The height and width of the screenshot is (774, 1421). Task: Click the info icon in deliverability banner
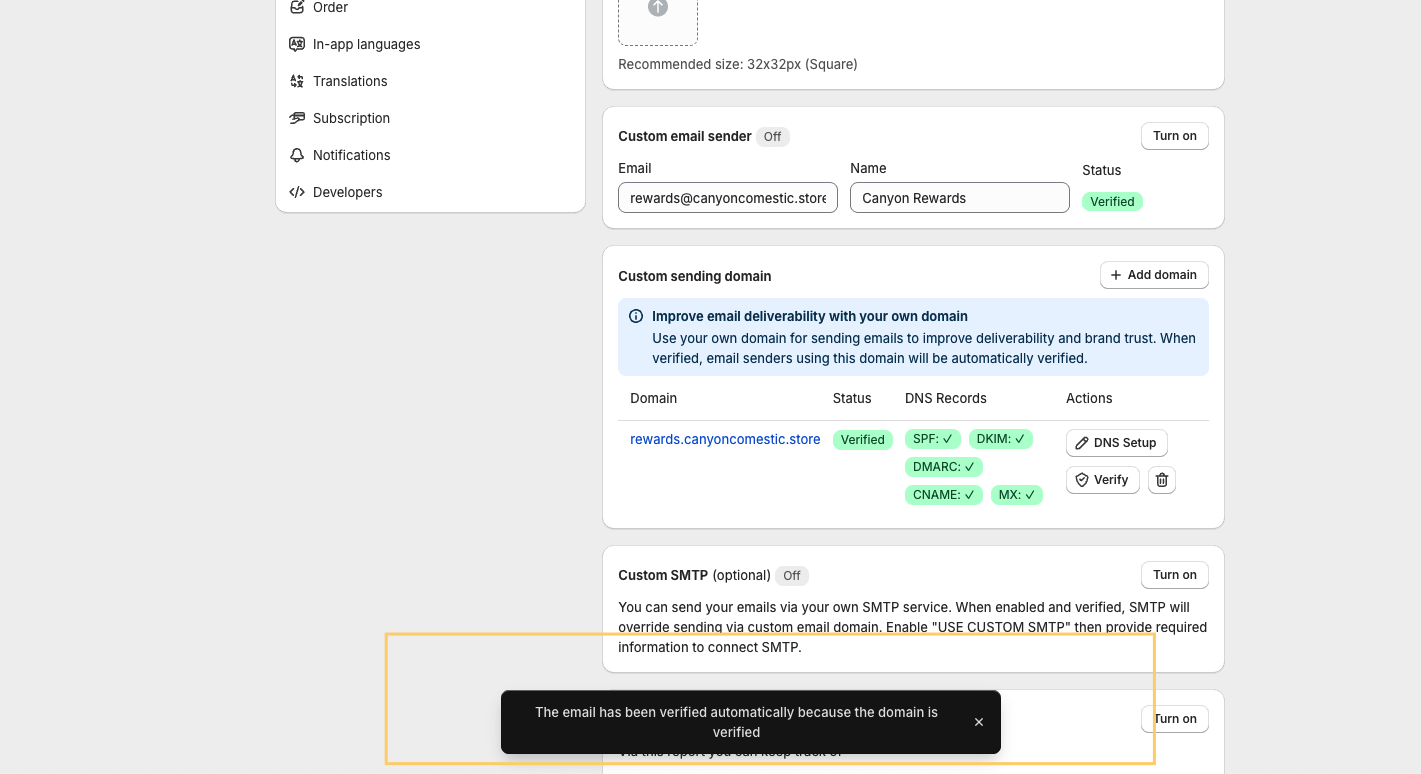point(636,316)
